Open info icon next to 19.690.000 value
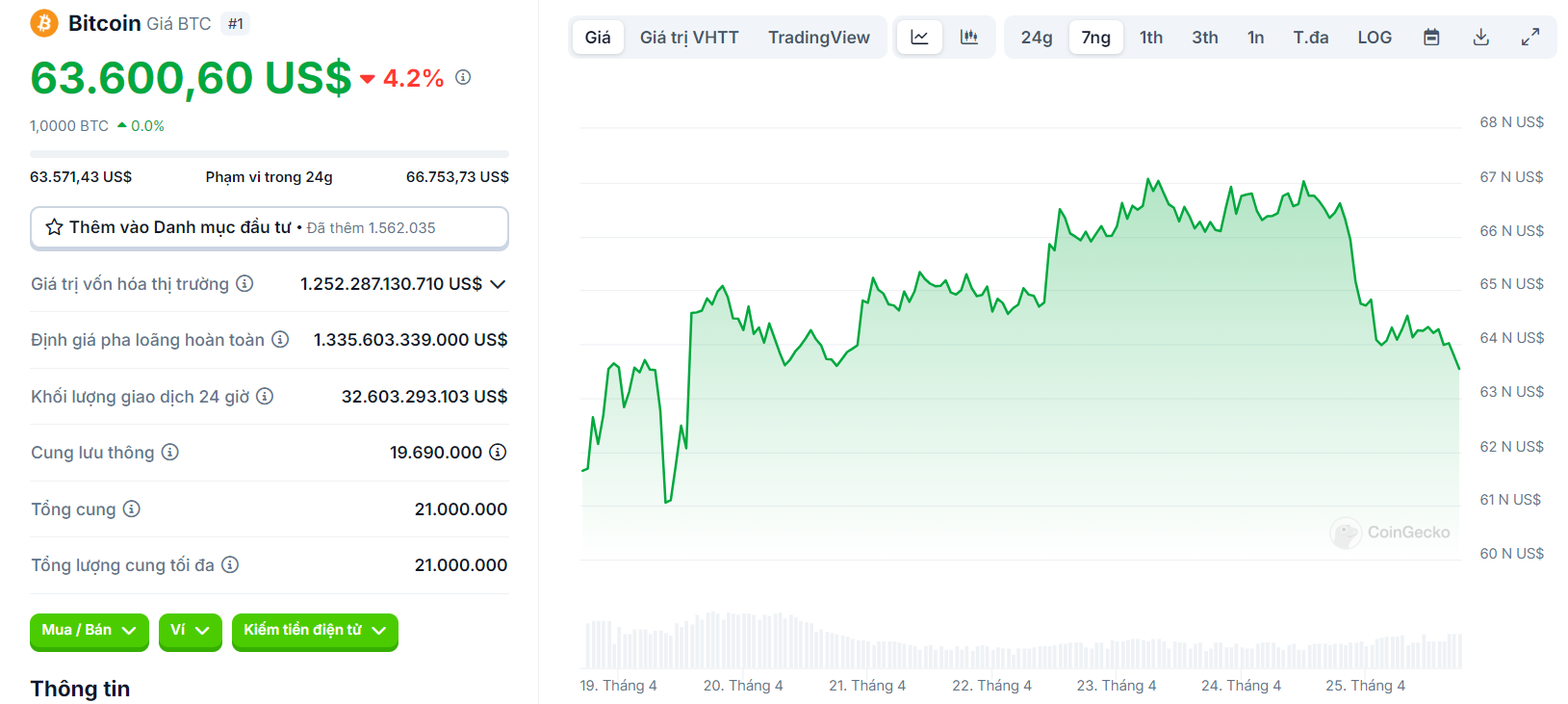Viewport: 1568px width, 704px height. tap(498, 452)
